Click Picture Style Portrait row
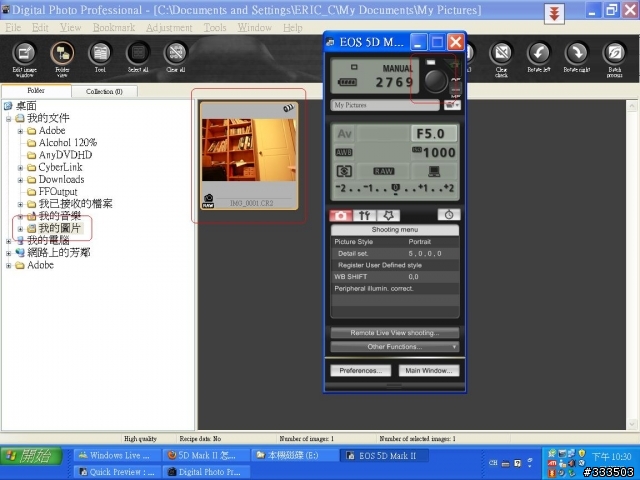The width and height of the screenshot is (640, 480). (395, 242)
